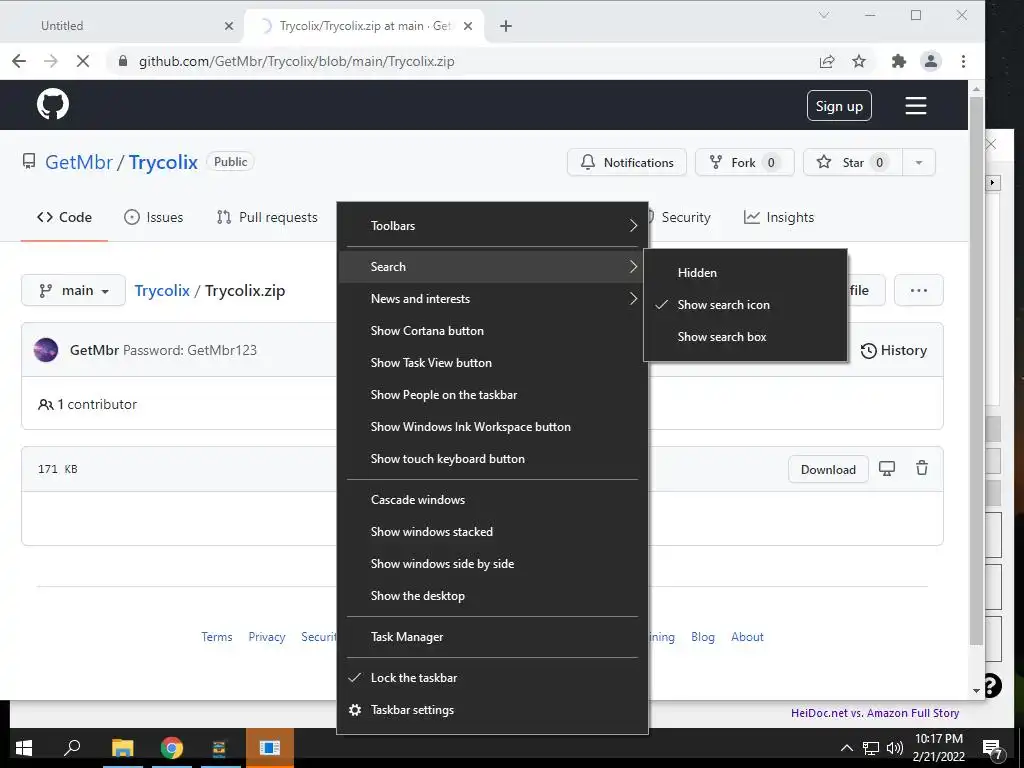Open the Star list dropdown arrow
This screenshot has width=1024, height=768.
click(x=919, y=163)
